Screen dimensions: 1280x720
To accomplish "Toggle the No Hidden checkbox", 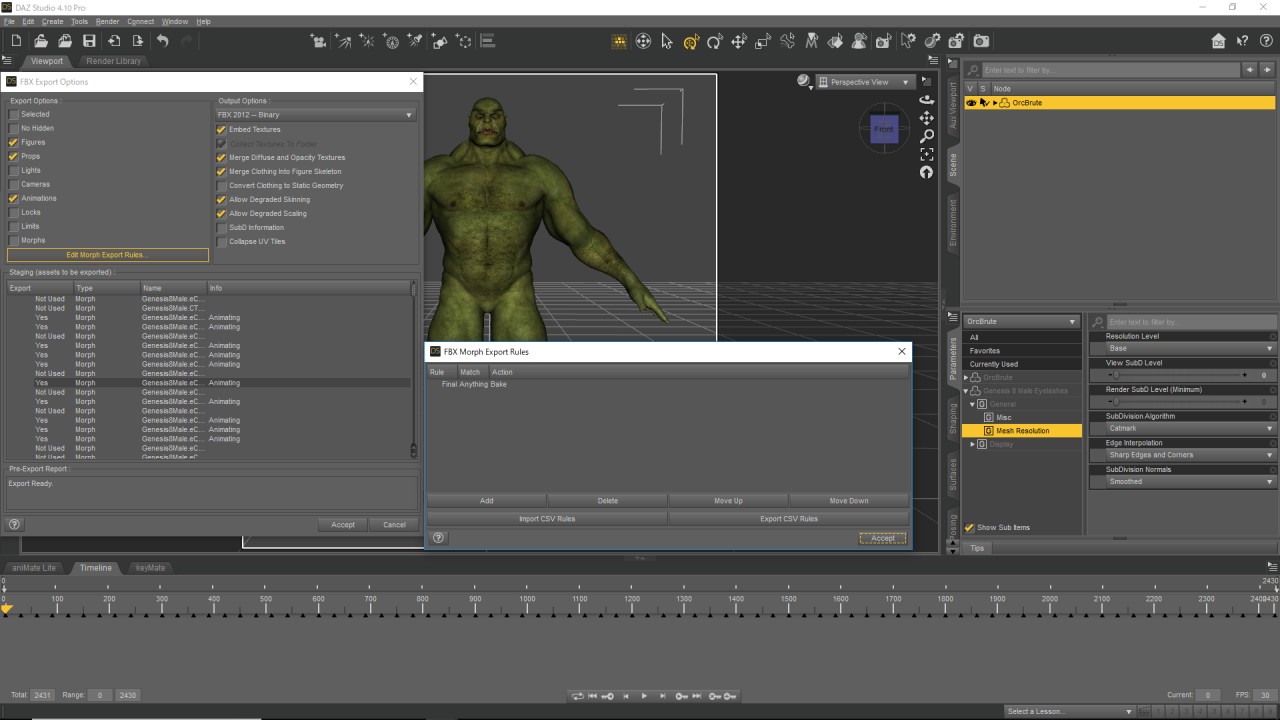I will coord(14,128).
